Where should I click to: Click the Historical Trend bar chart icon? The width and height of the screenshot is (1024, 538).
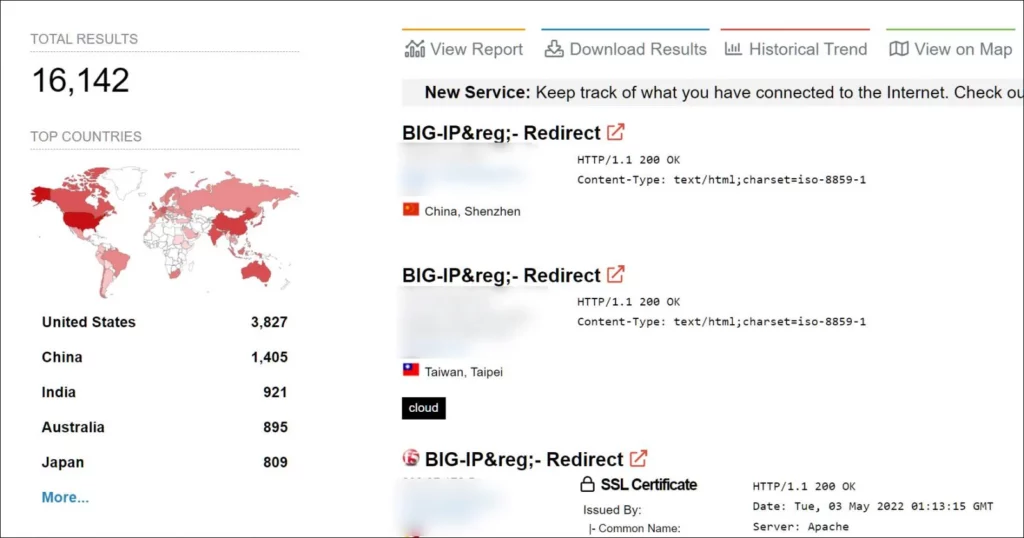[733, 49]
